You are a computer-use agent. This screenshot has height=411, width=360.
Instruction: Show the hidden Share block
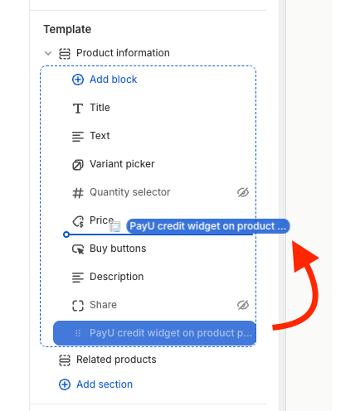click(x=243, y=305)
